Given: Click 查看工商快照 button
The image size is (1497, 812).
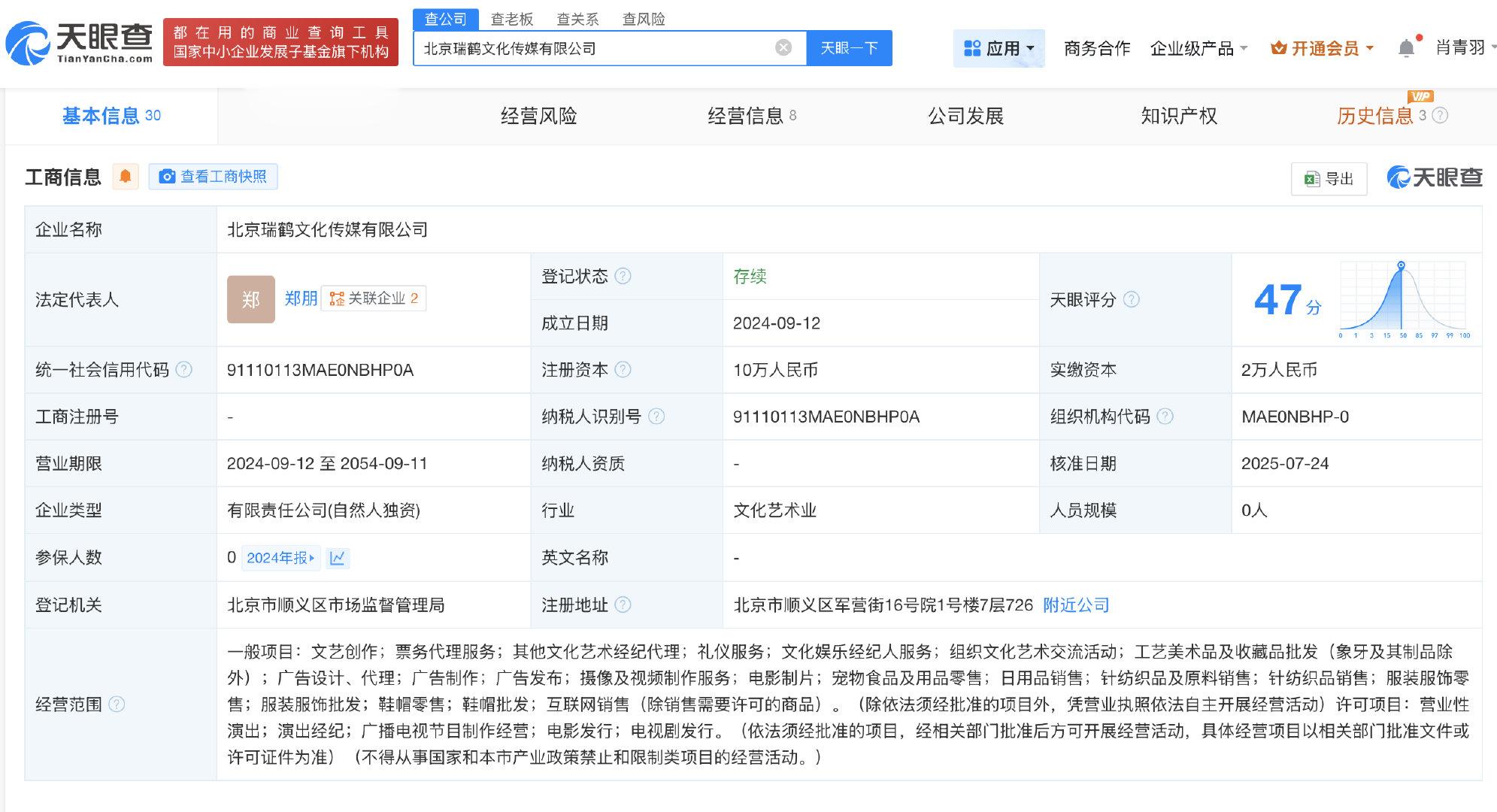Looking at the screenshot, I should [214, 177].
